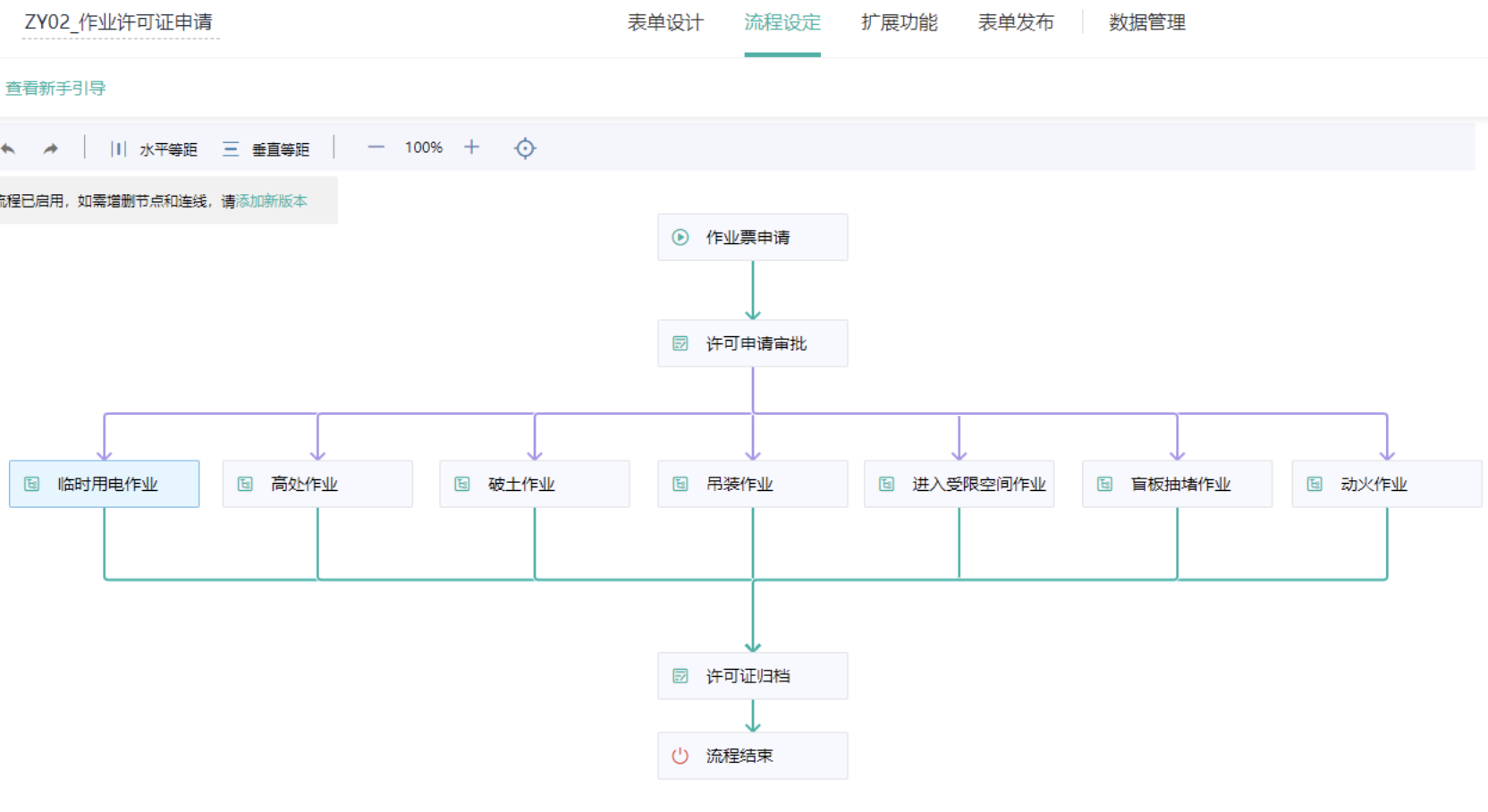Viewport: 1488px width, 812px height.
Task: Select the 许可证归档 node
Action: click(752, 676)
